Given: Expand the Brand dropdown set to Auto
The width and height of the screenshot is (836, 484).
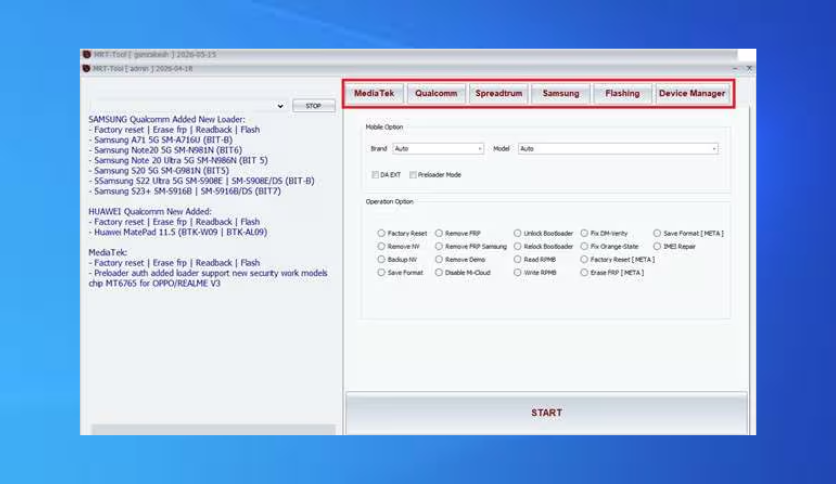Looking at the screenshot, I should click(438, 149).
